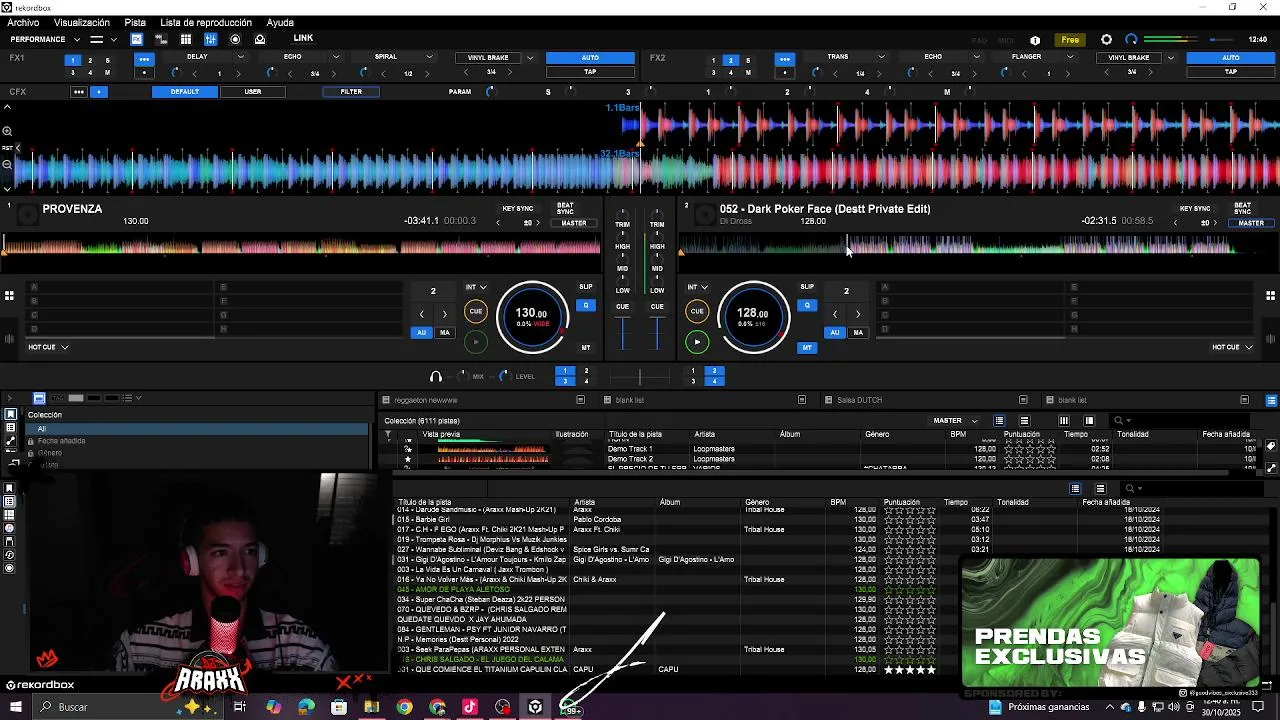This screenshot has width=1280, height=720.
Task: Toggle the deck 2 Quantize Q button
Action: (x=807, y=305)
